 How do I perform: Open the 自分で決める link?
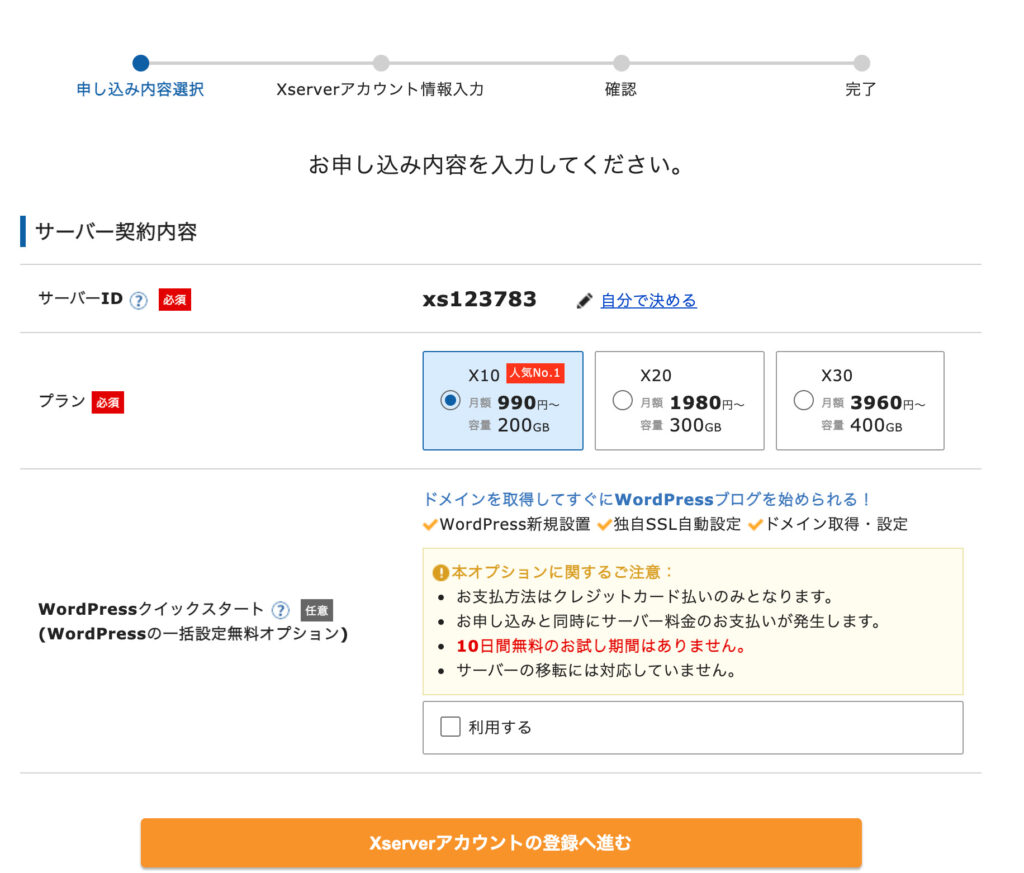pyautogui.click(x=648, y=300)
